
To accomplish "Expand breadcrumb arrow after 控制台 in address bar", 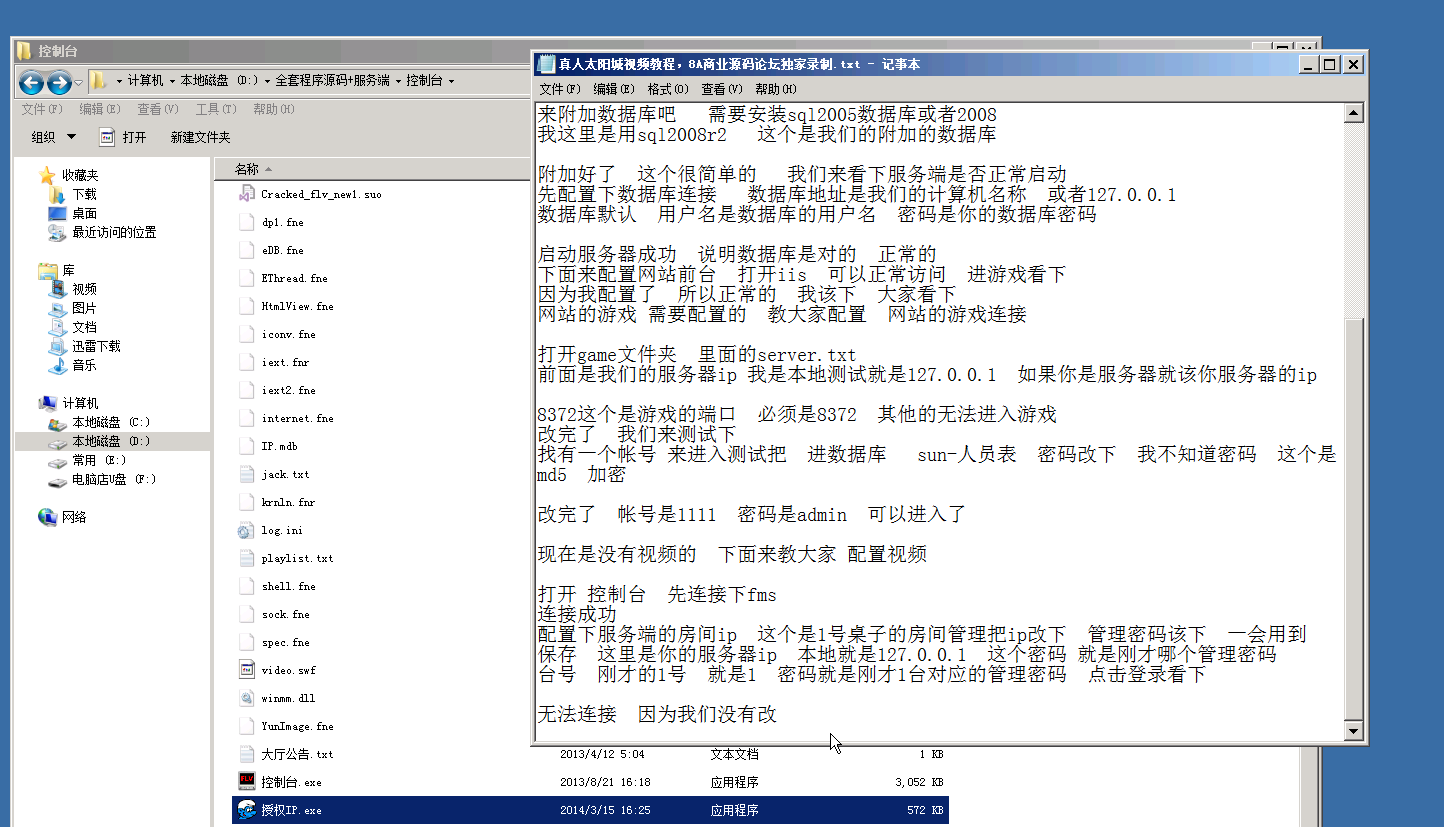I will click(x=451, y=81).
